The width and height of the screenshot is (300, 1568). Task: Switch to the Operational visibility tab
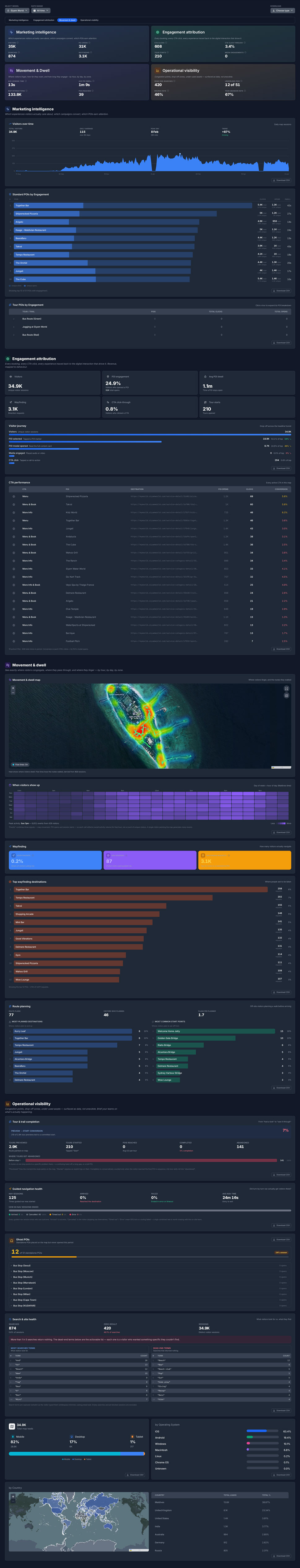[89, 20]
